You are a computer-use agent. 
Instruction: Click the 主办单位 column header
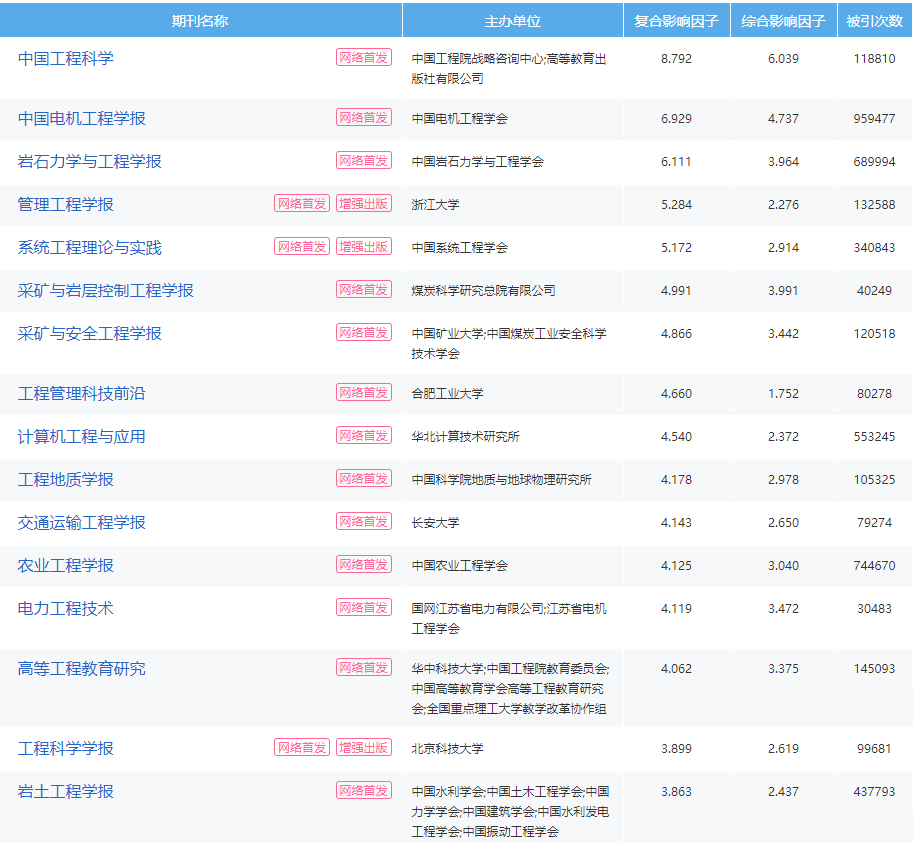click(513, 21)
